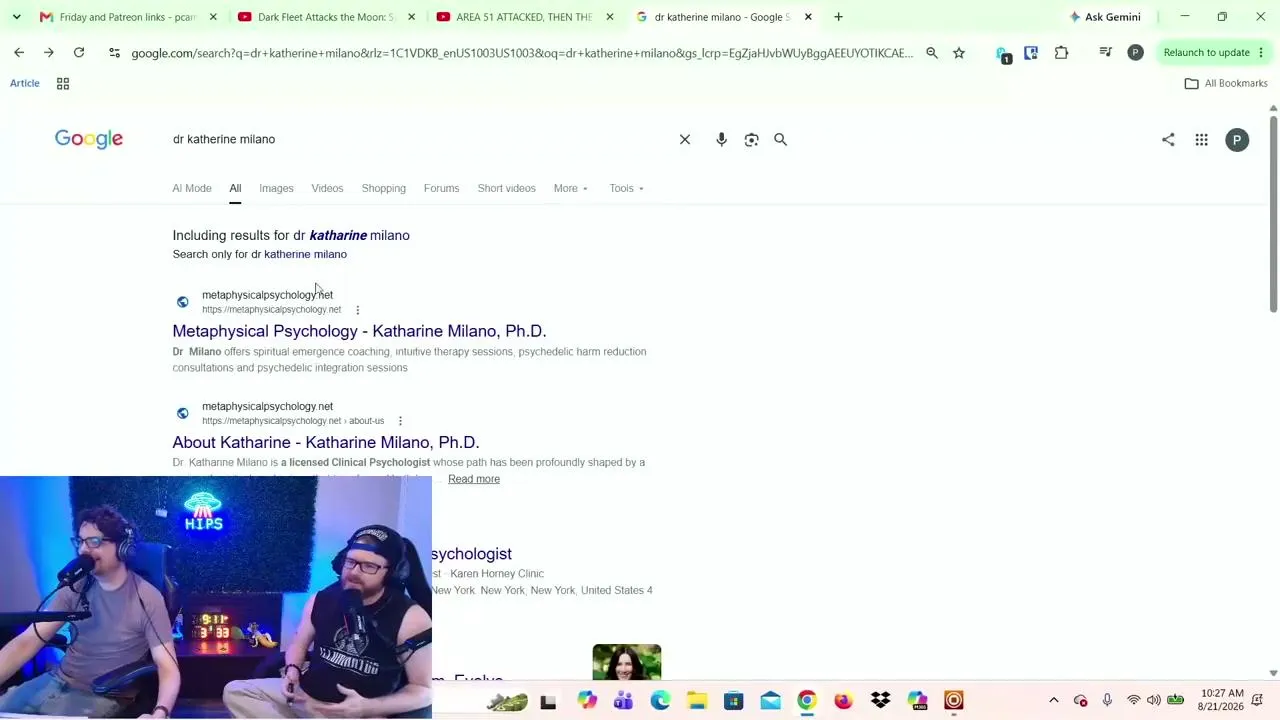This screenshot has width=1280, height=720.
Task: Switch to AI Mode results
Action: click(x=192, y=188)
